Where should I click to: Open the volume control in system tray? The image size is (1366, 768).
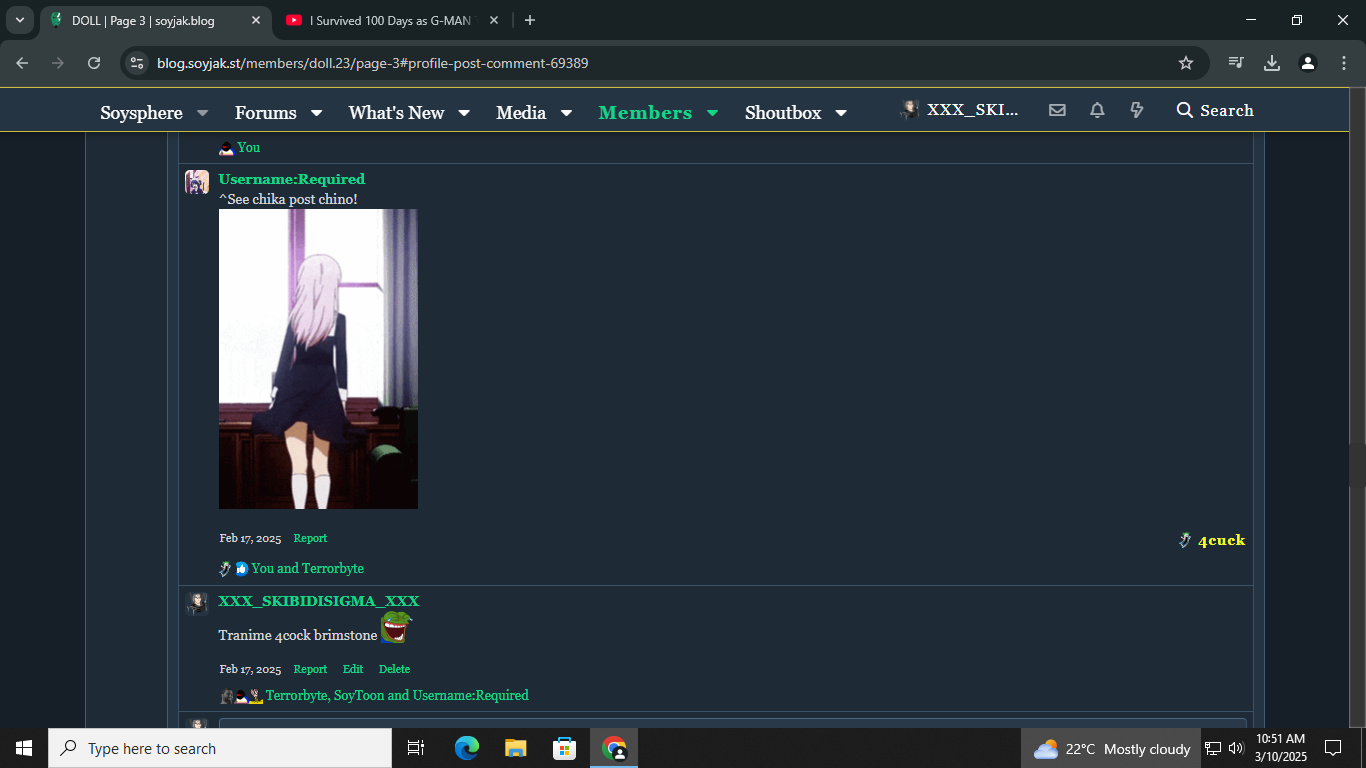click(x=1236, y=748)
